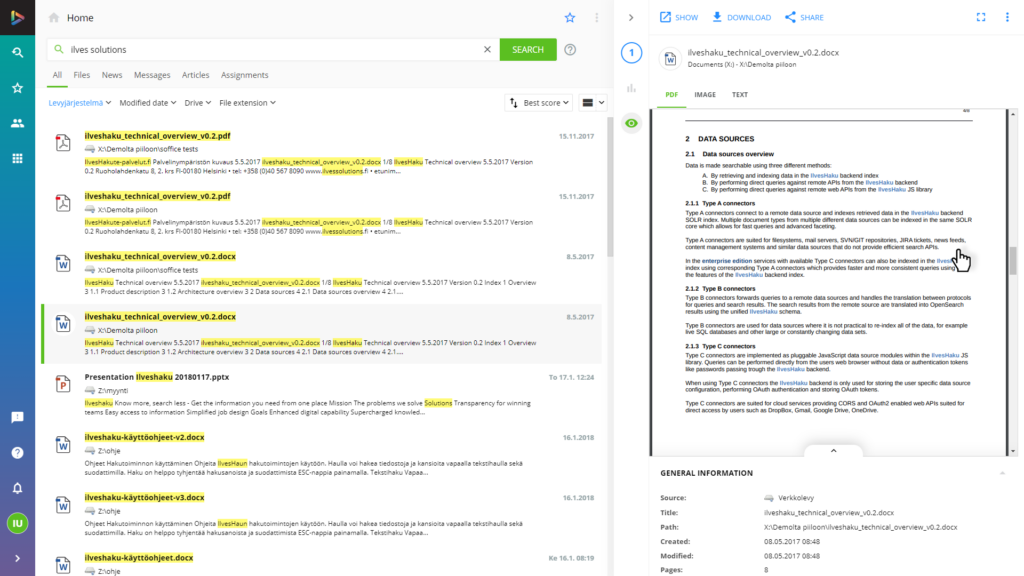Open Presentation Ilveshaku 20180117.pptx result
This screenshot has width=1024, height=576.
[157, 377]
